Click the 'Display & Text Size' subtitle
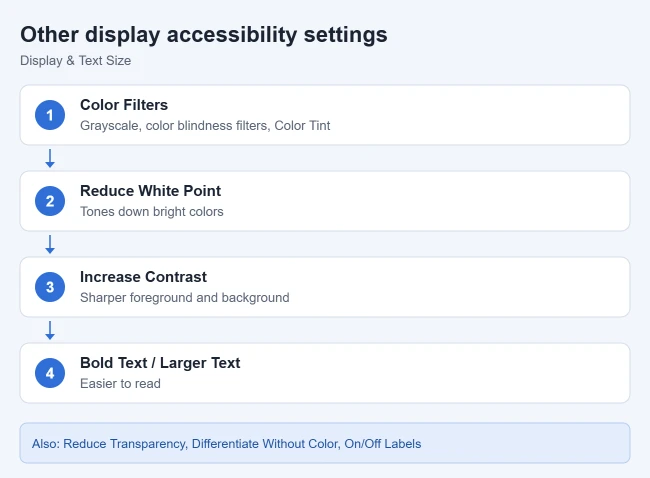Screen dimensions: 650x478 click(x=75, y=61)
